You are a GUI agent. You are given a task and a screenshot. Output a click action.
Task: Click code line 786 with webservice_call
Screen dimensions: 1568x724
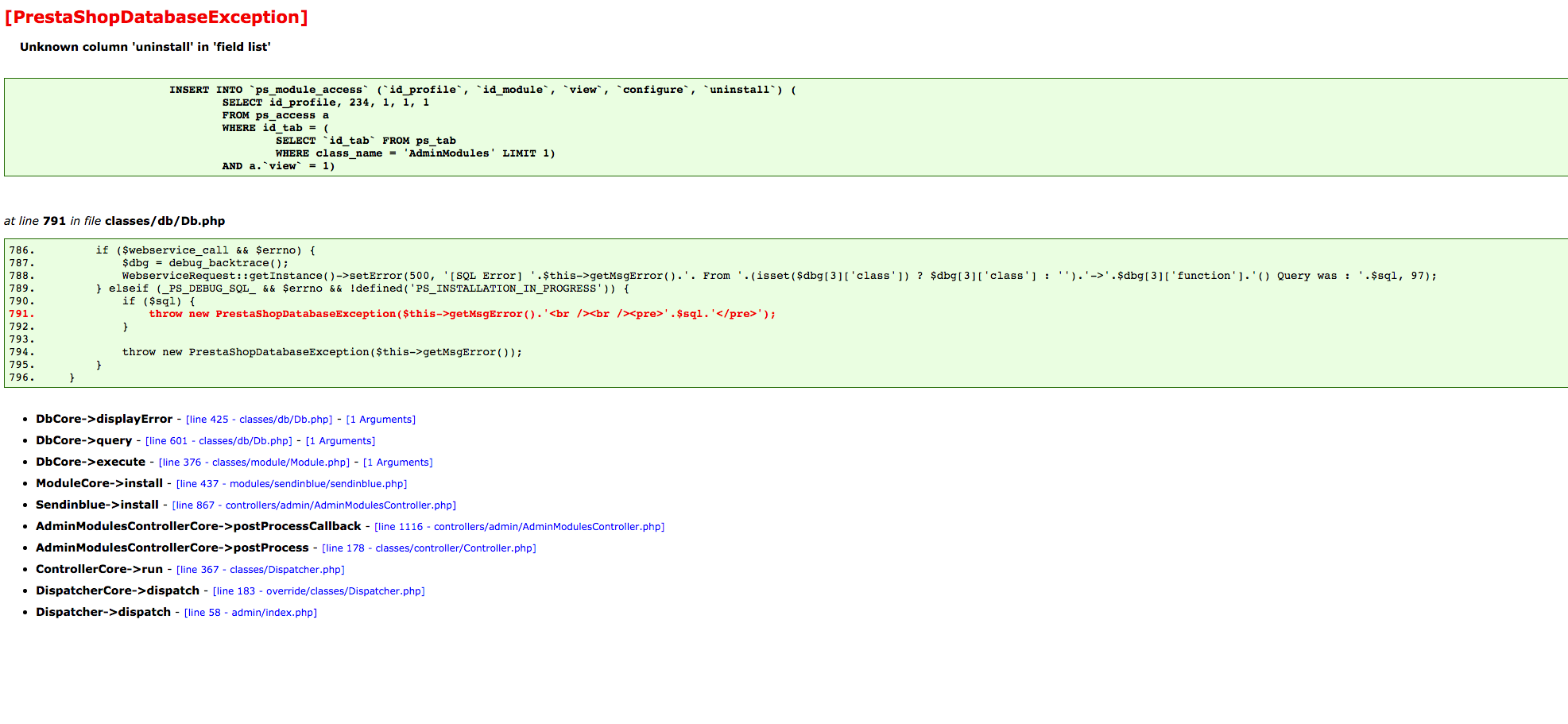coord(206,250)
